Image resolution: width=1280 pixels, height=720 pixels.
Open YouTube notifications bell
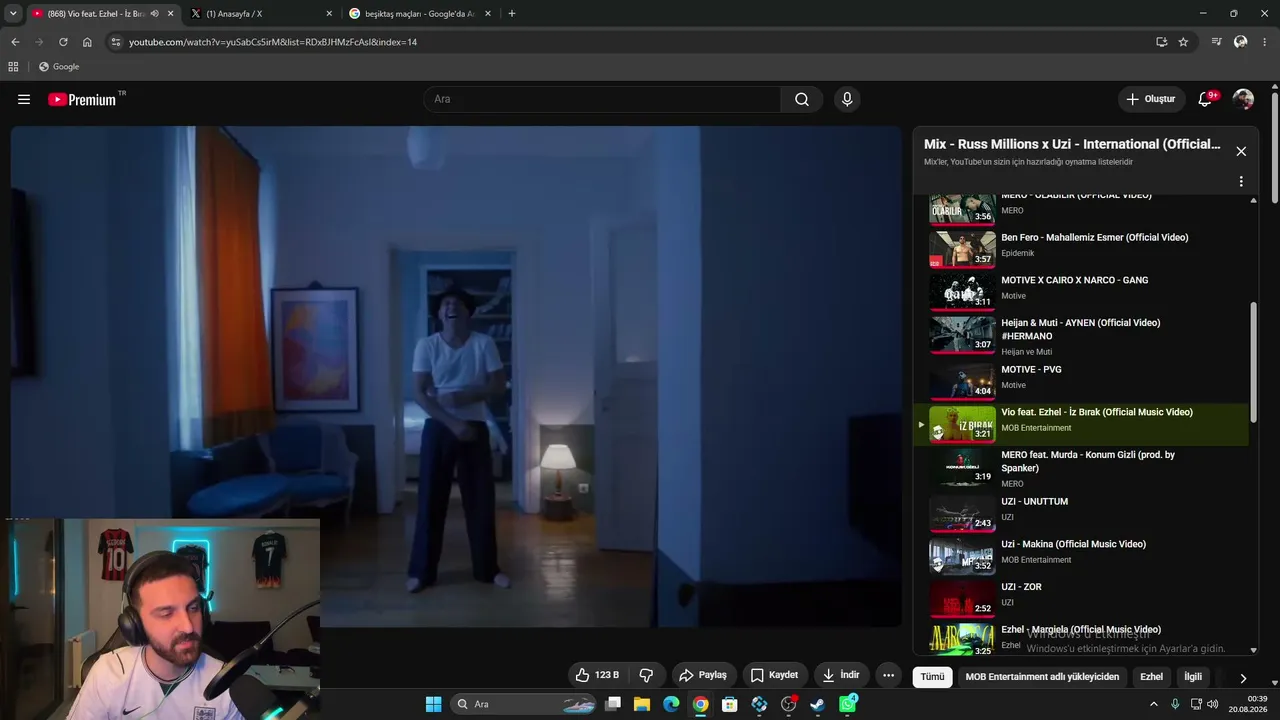[x=1206, y=99]
